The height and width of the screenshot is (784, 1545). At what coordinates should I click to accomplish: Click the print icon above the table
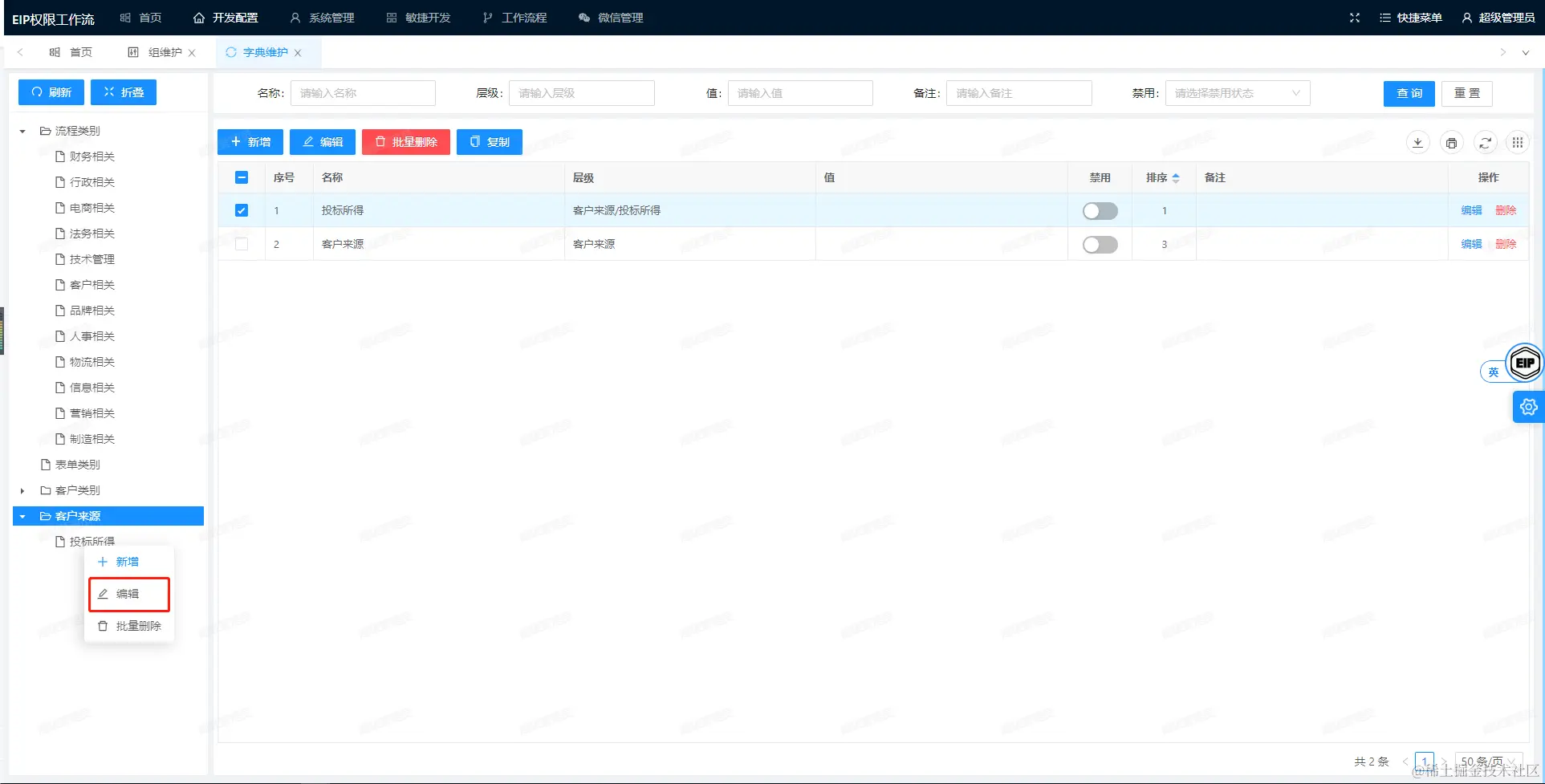1452,143
